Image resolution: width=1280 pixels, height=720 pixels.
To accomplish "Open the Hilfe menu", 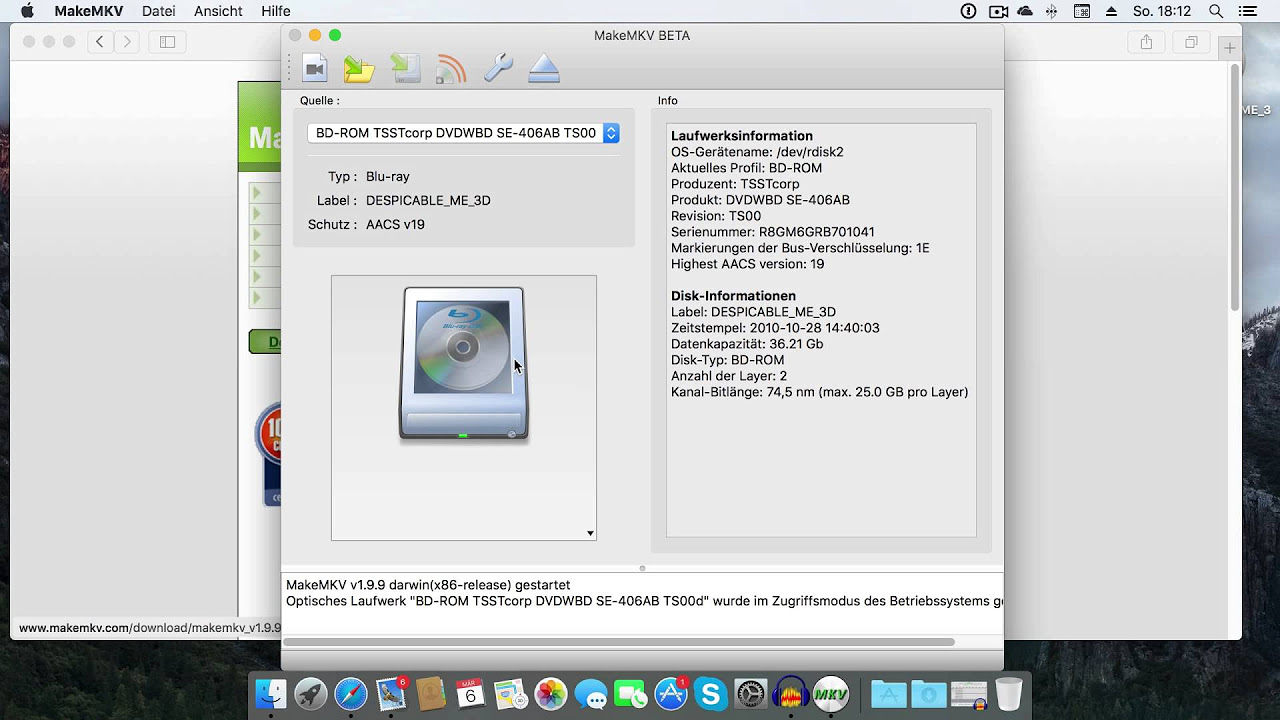I will tap(275, 11).
